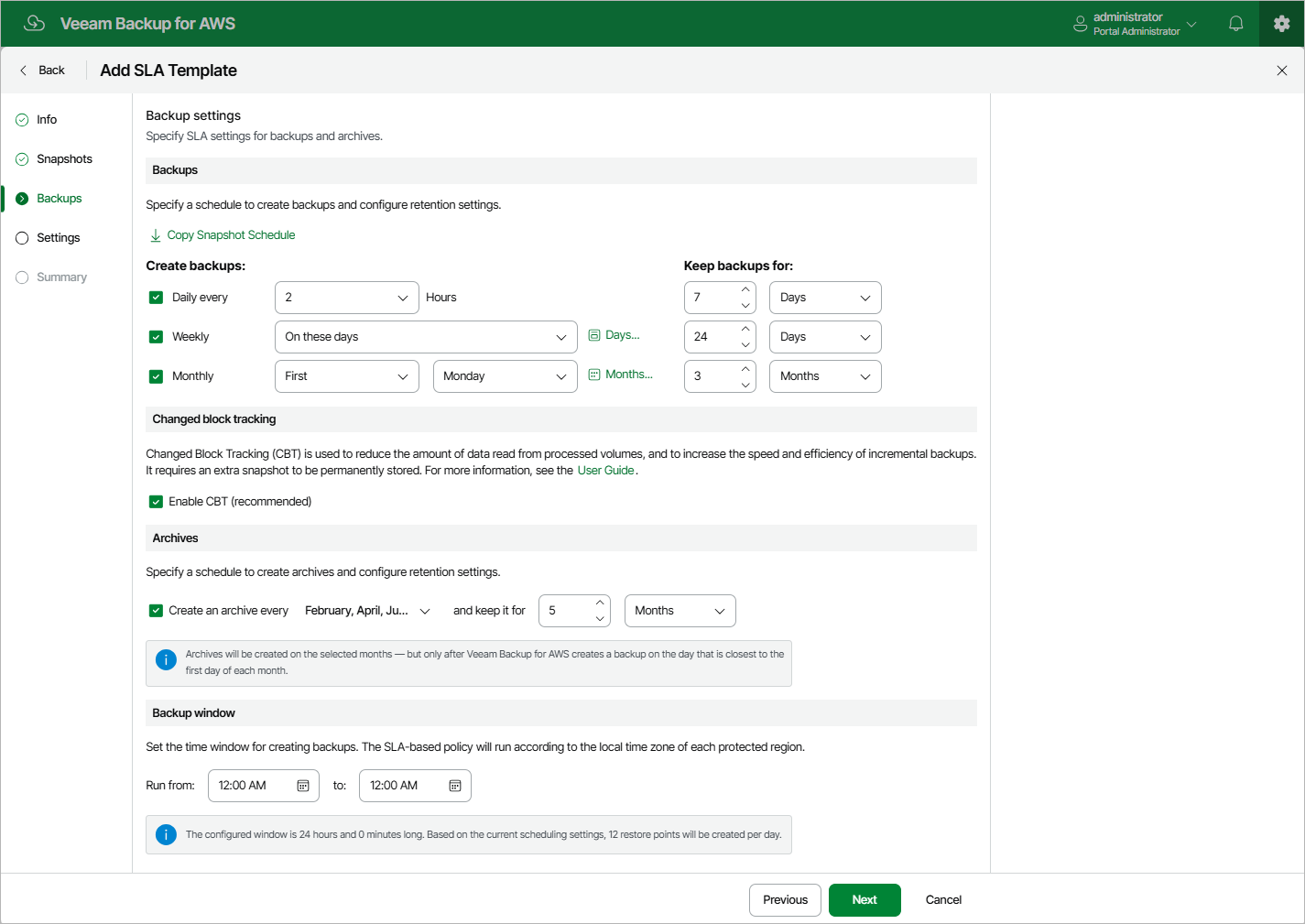Viewport: 1305px width, 924px height.
Task: Open the User Guide link
Action: click(x=605, y=470)
